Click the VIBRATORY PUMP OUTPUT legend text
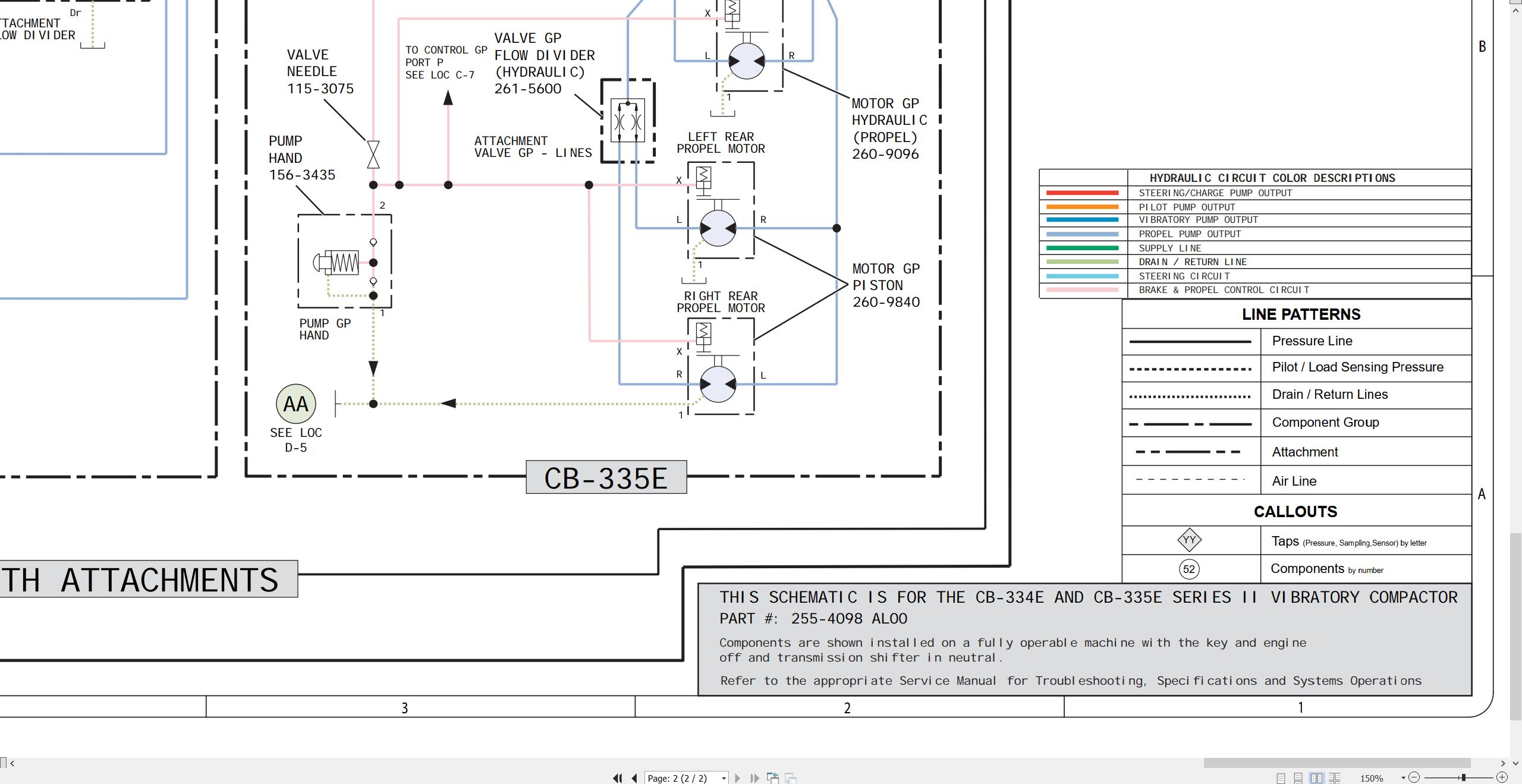This screenshot has height=784, width=1522. tap(1198, 220)
